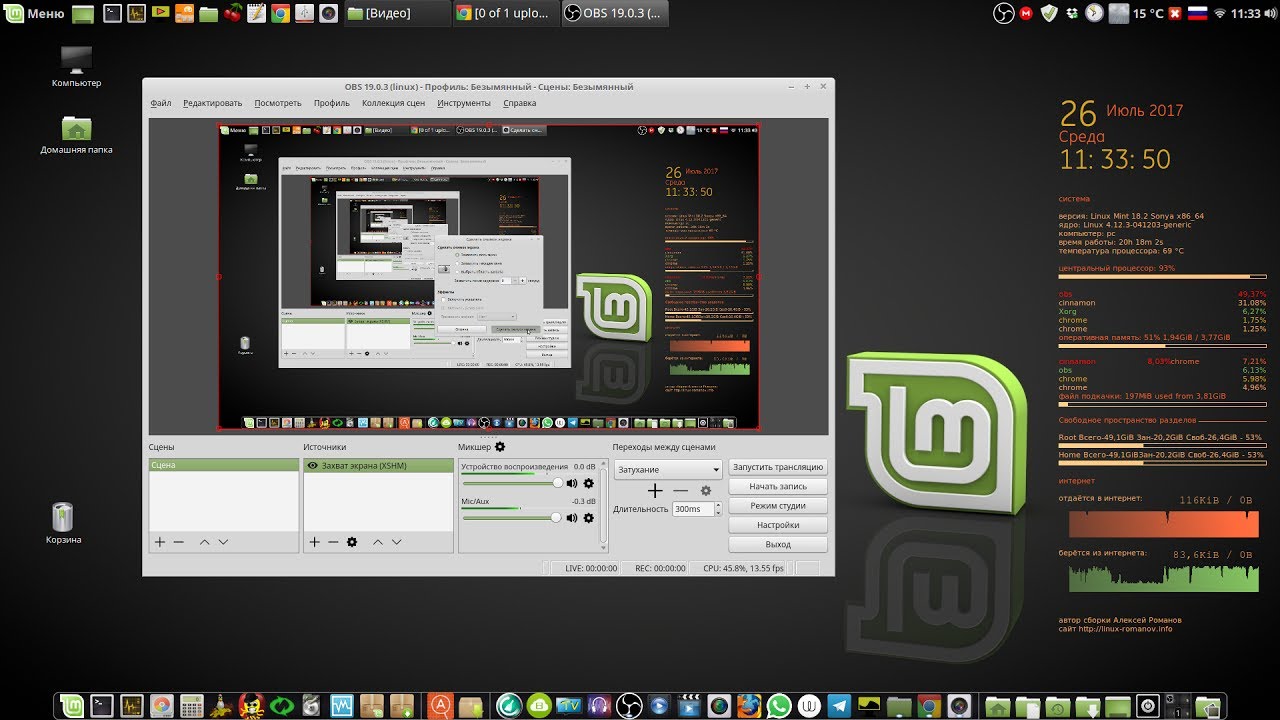This screenshot has height=720, width=1280.
Task: Click the Russian flag keyboard layout indicator
Action: [1197, 13]
